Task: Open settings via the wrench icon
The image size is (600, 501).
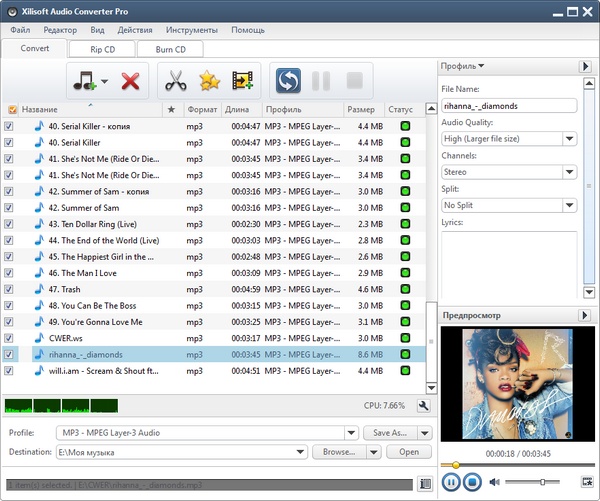Action: coord(423,406)
